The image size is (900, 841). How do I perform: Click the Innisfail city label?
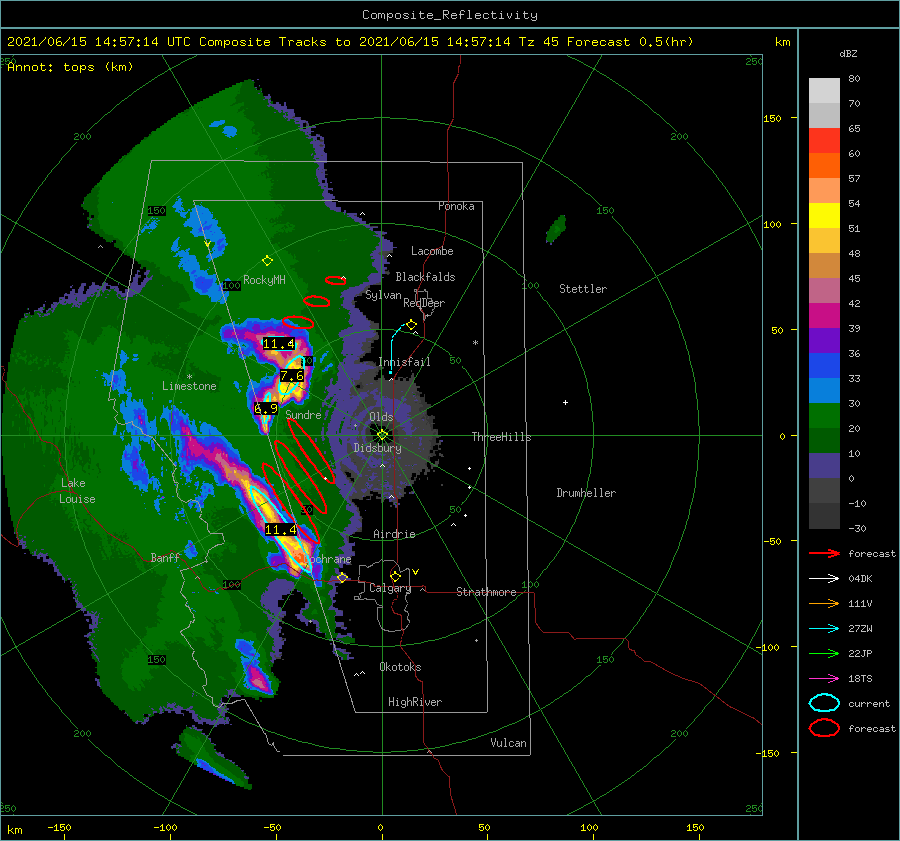tap(404, 362)
